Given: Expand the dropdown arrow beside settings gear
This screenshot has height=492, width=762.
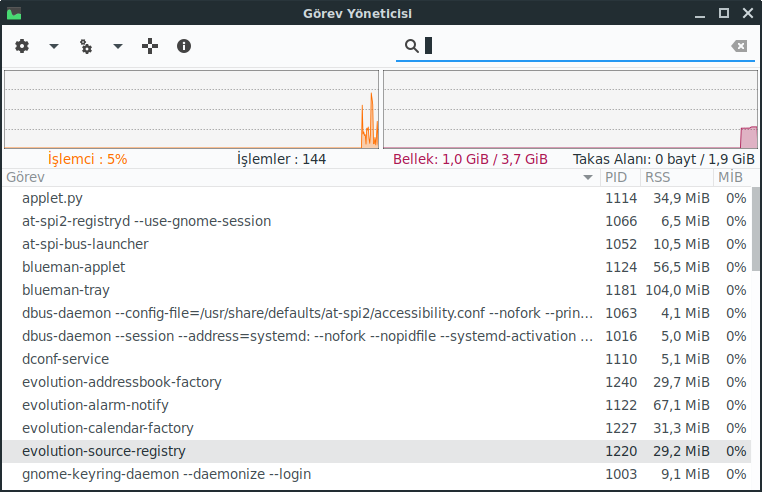Looking at the screenshot, I should 54,46.
